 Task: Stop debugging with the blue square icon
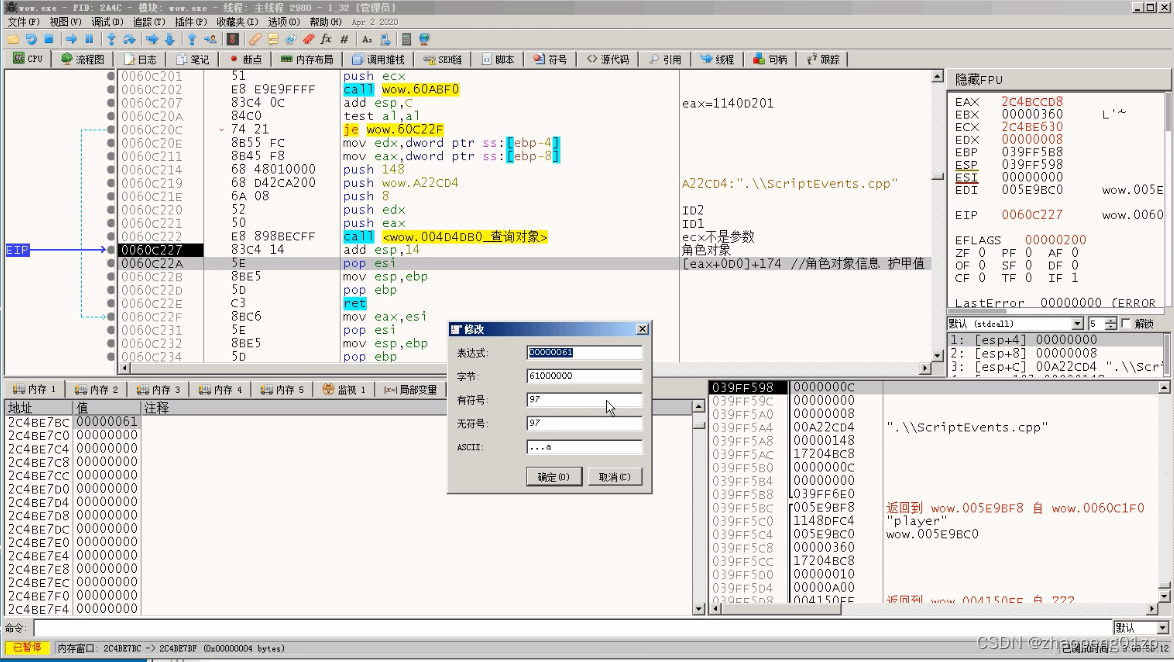[x=49, y=39]
